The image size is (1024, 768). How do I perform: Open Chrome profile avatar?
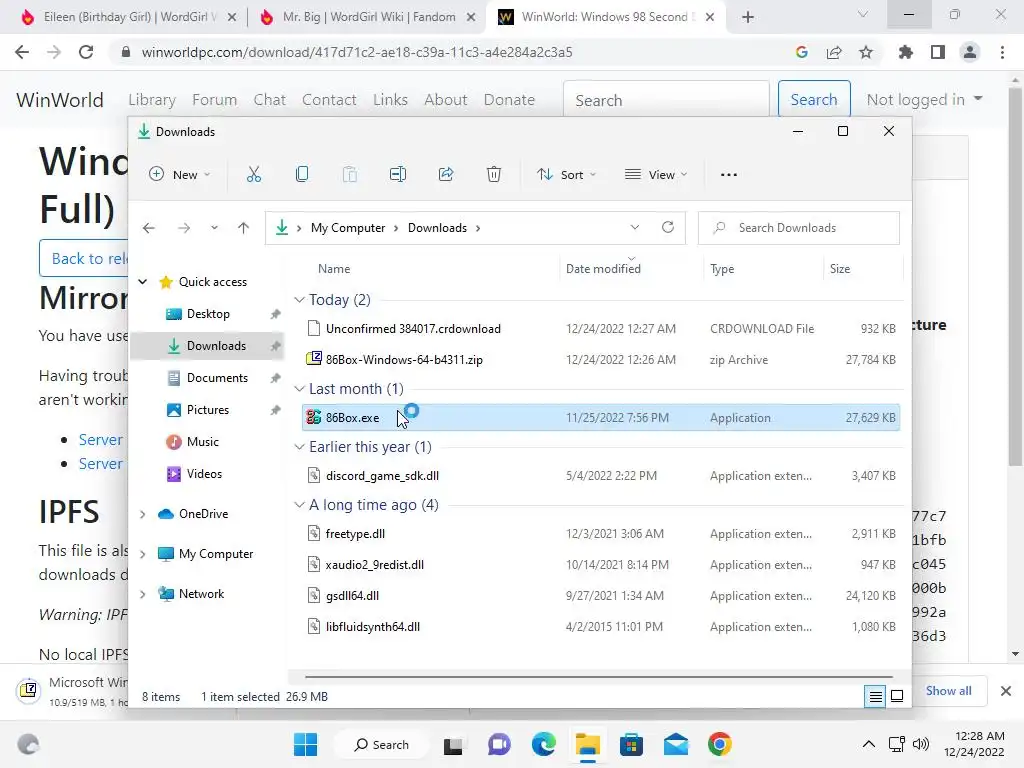[x=970, y=52]
